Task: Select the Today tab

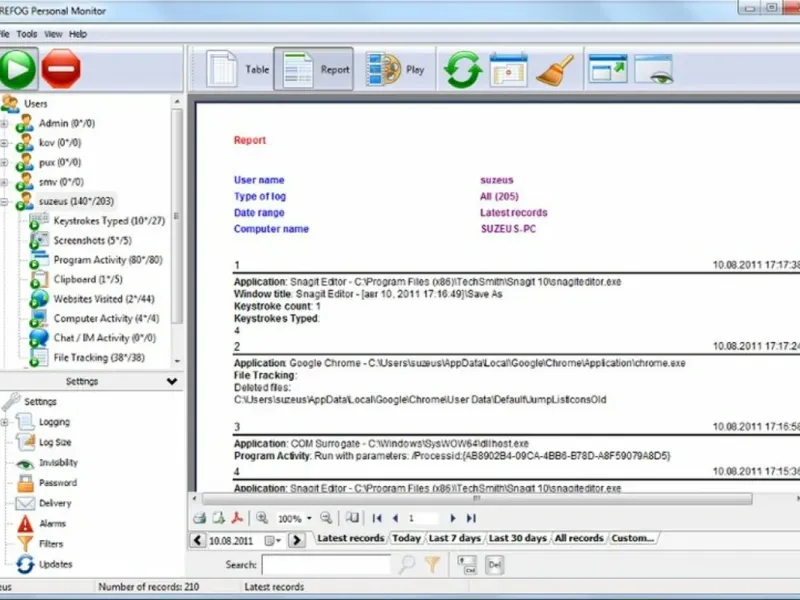Action: pyautogui.click(x=407, y=538)
